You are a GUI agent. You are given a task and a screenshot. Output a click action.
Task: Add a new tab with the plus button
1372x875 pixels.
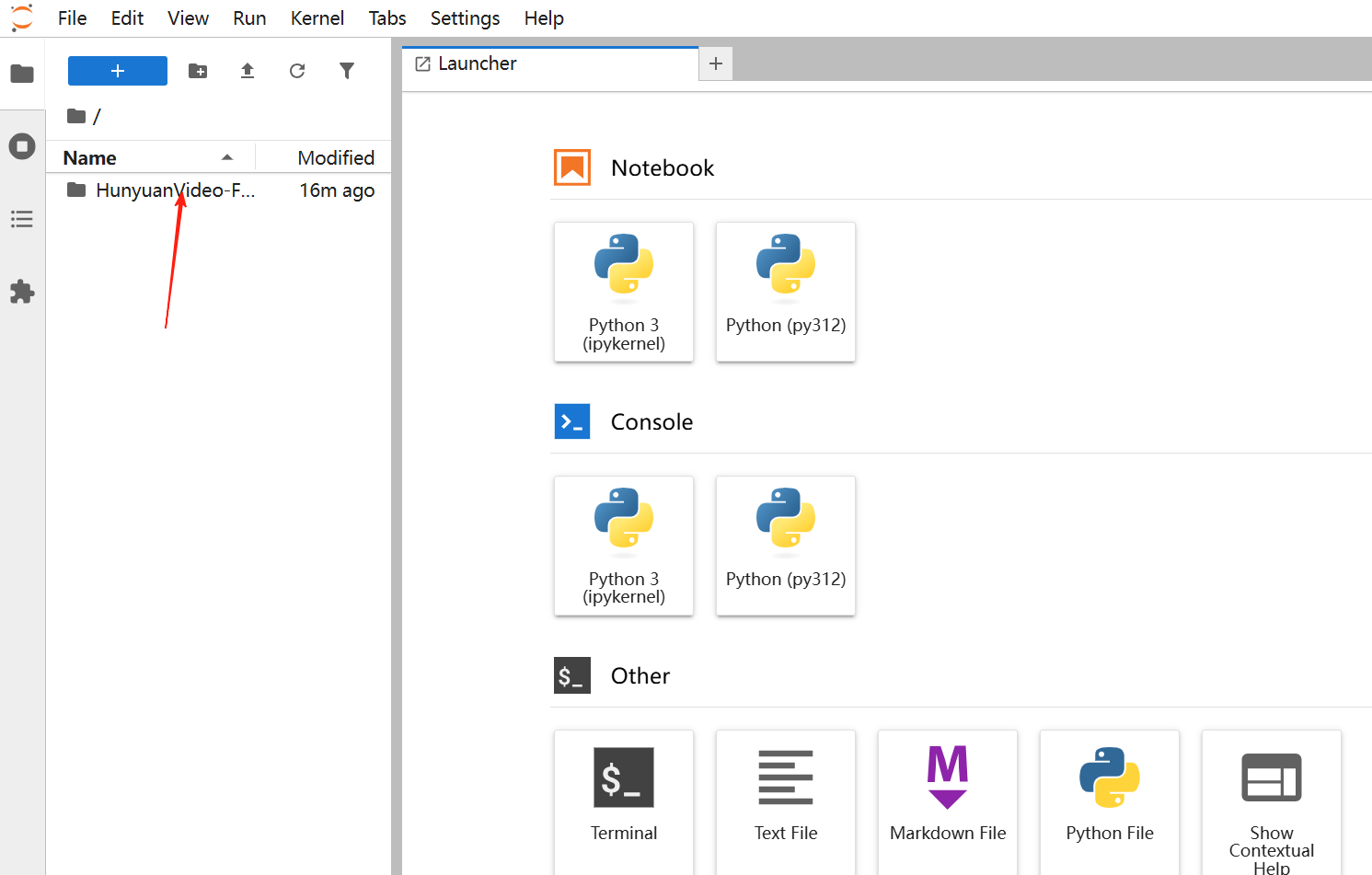coord(716,63)
